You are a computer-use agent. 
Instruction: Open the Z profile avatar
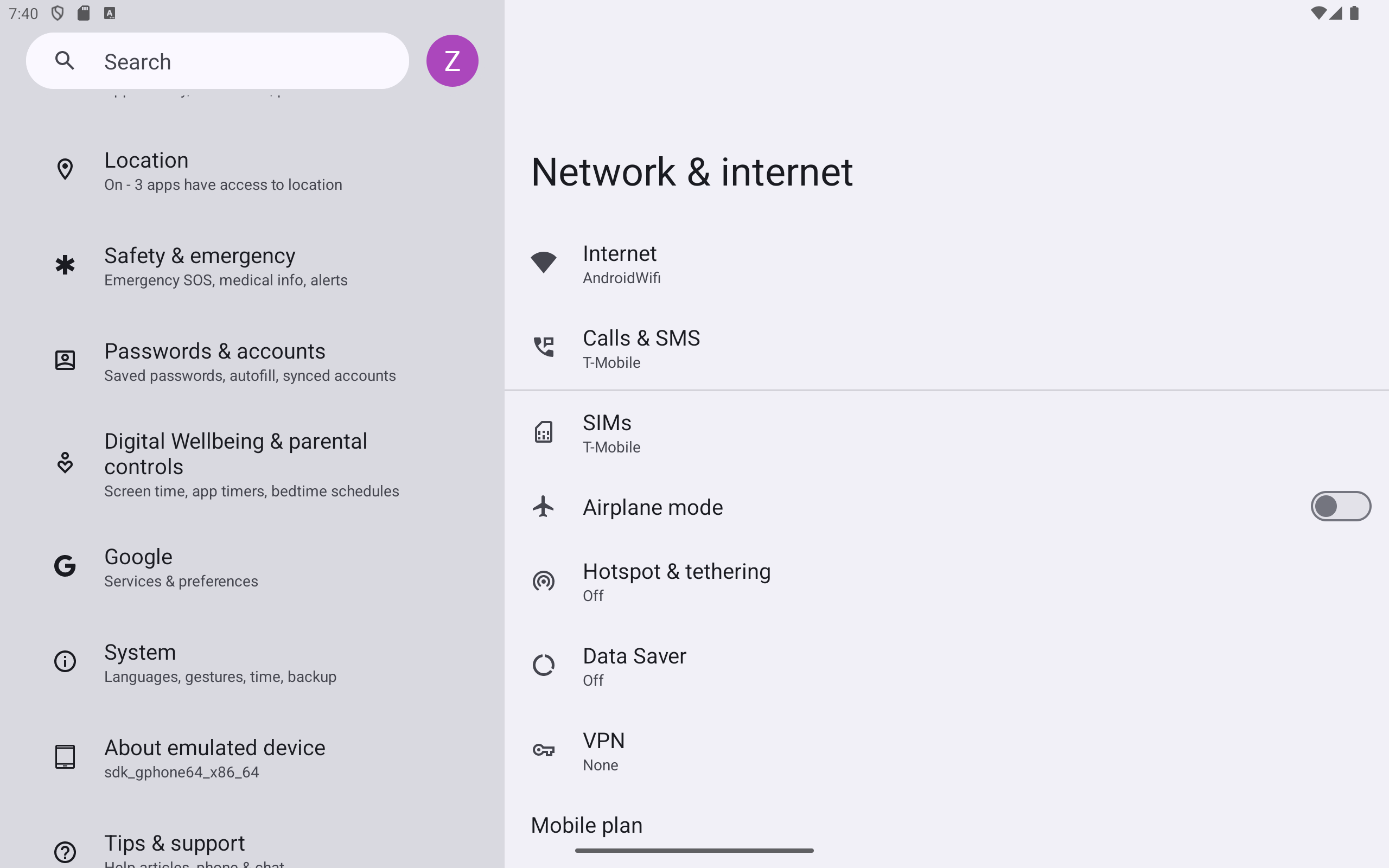click(x=453, y=61)
